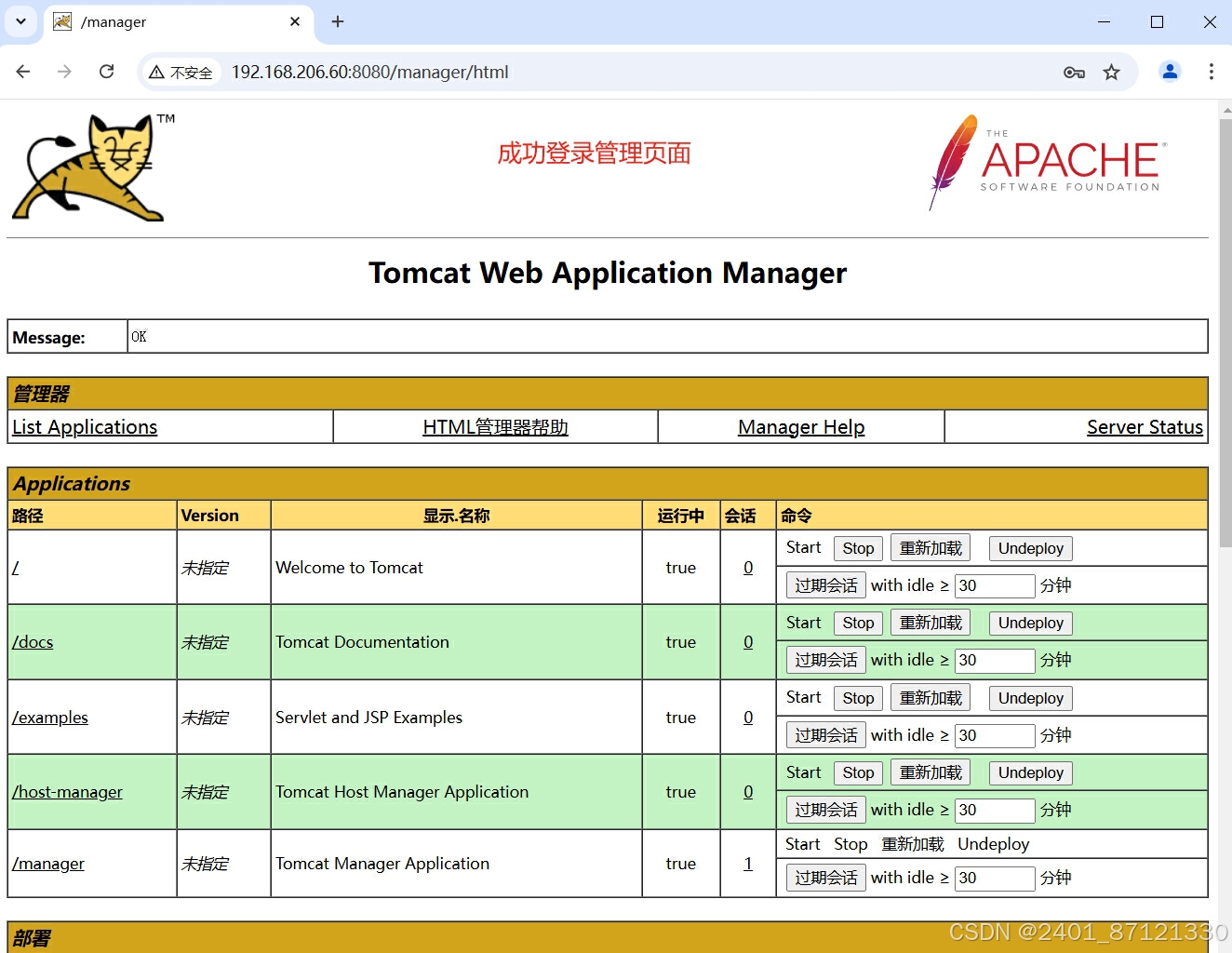Open the /manager application path

(48, 864)
